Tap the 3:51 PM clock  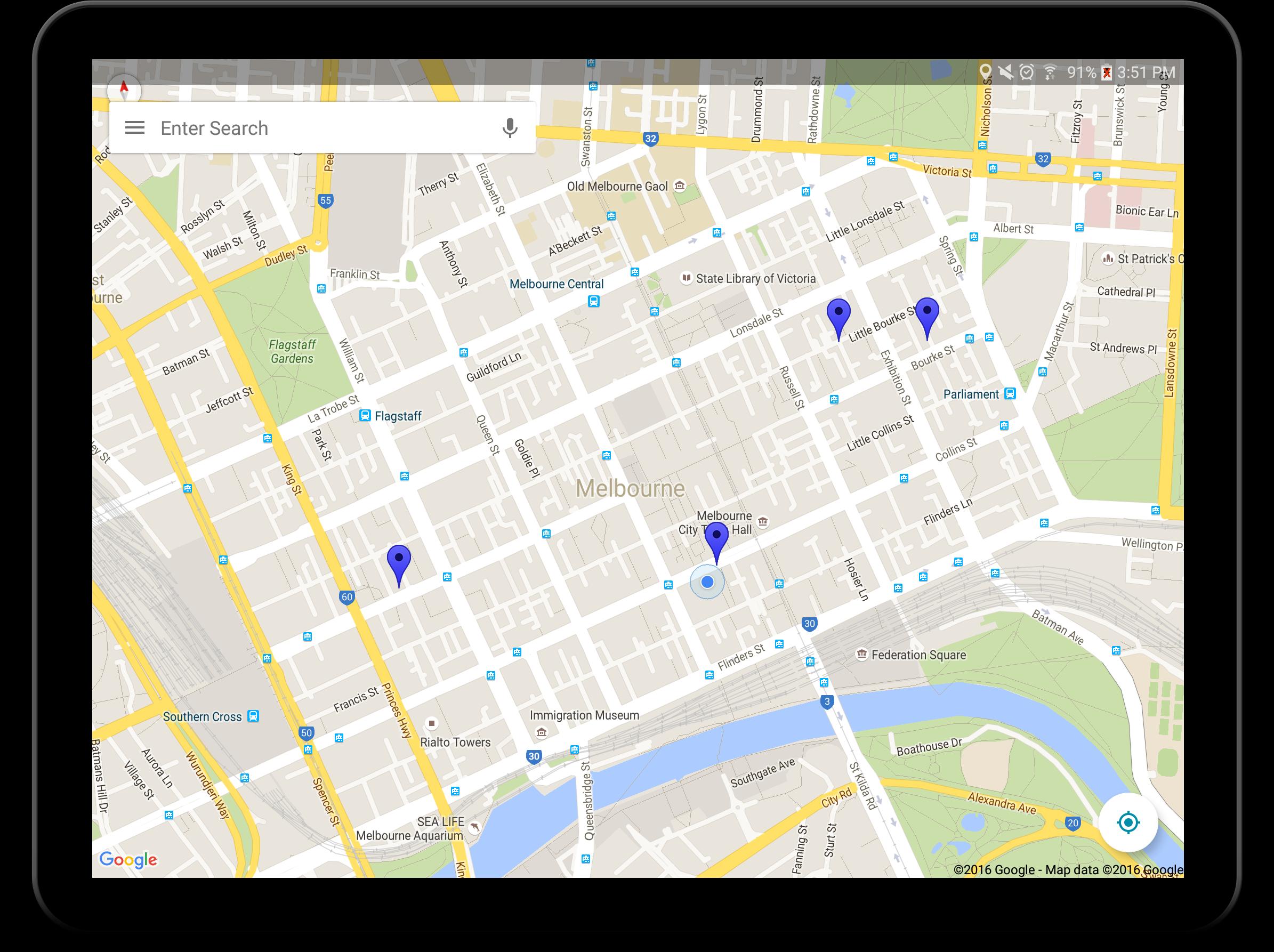click(x=1146, y=72)
